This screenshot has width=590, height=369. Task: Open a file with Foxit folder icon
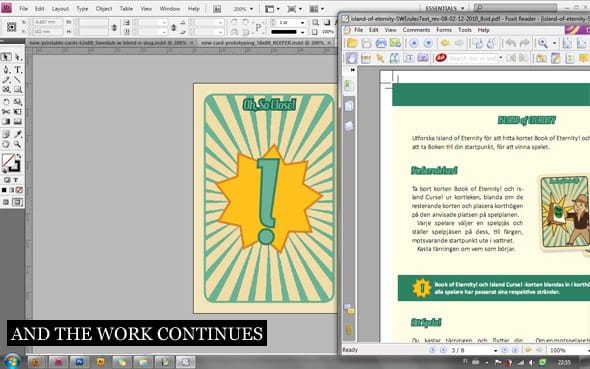(x=352, y=43)
